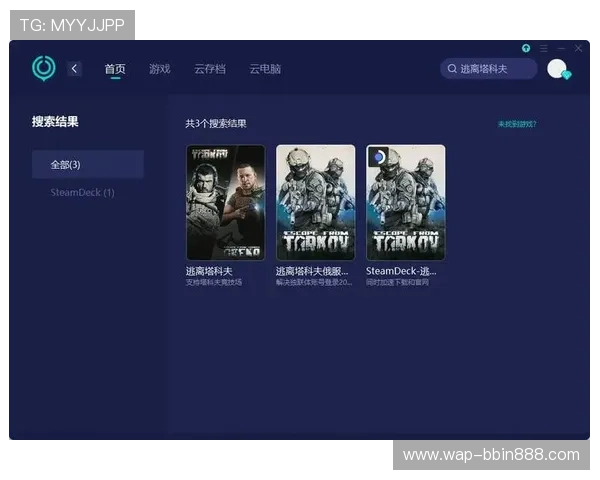Select the 全部(3) filter
The image size is (600, 480).
click(x=88, y=165)
